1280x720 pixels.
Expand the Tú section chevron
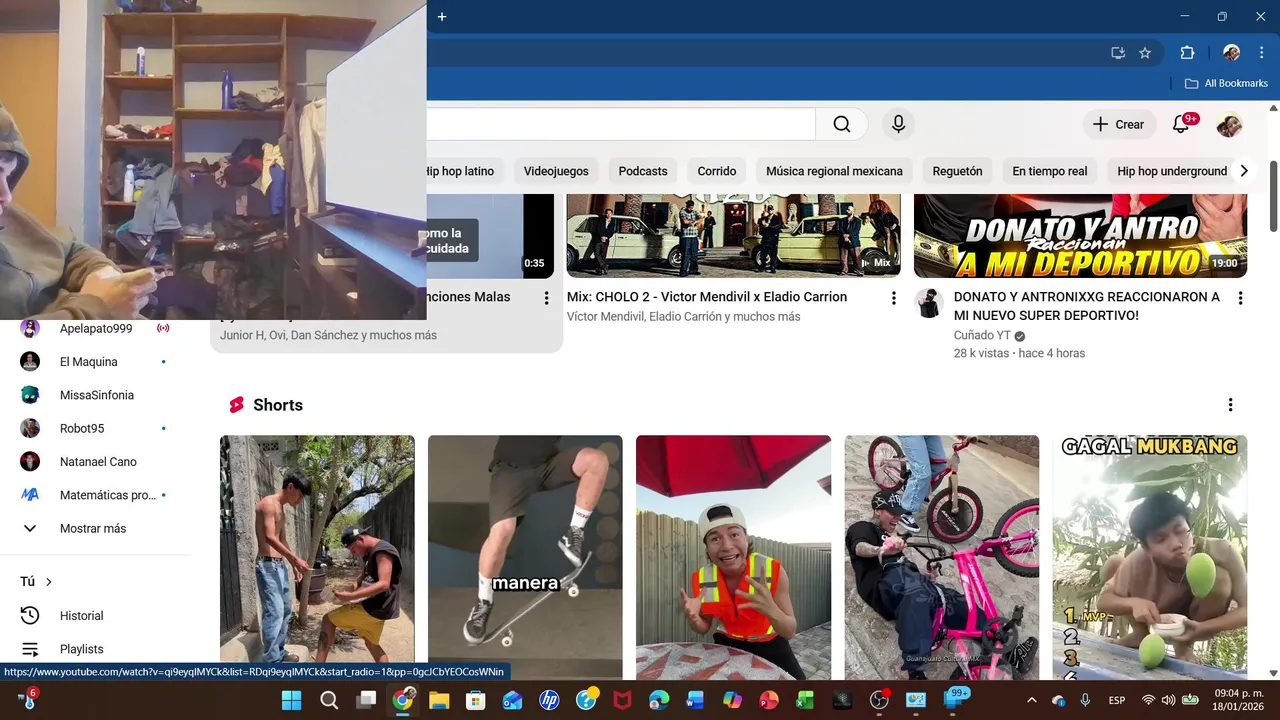[48, 582]
